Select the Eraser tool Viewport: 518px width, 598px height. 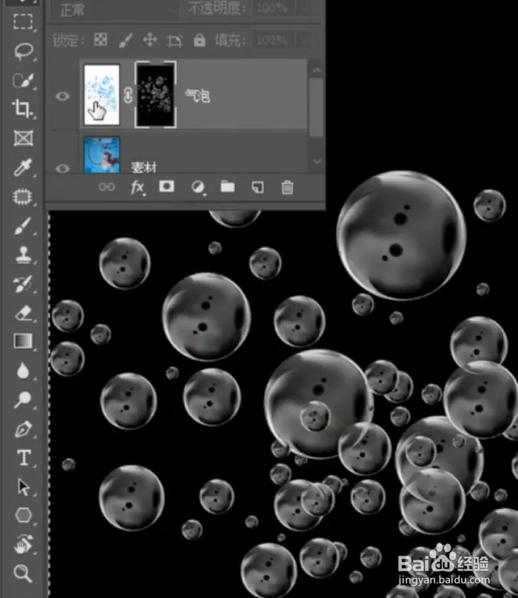[x=23, y=313]
